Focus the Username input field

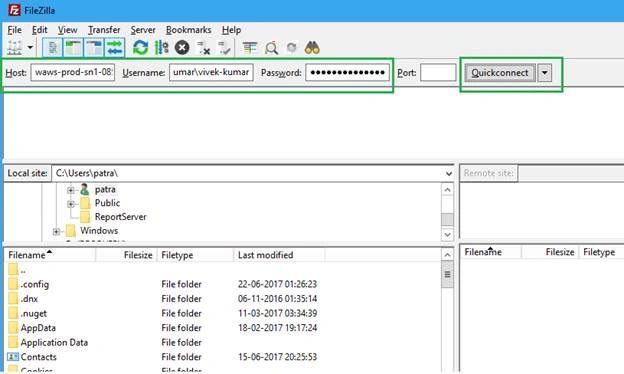pyautogui.click(x=211, y=72)
